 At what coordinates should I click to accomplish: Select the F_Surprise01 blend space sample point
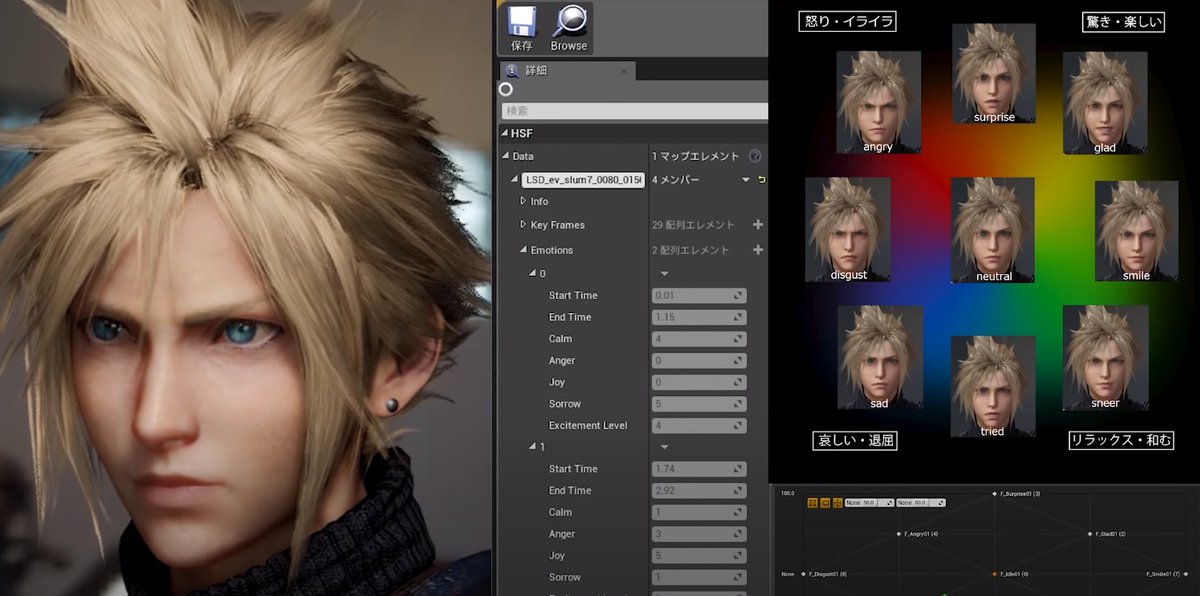point(994,494)
